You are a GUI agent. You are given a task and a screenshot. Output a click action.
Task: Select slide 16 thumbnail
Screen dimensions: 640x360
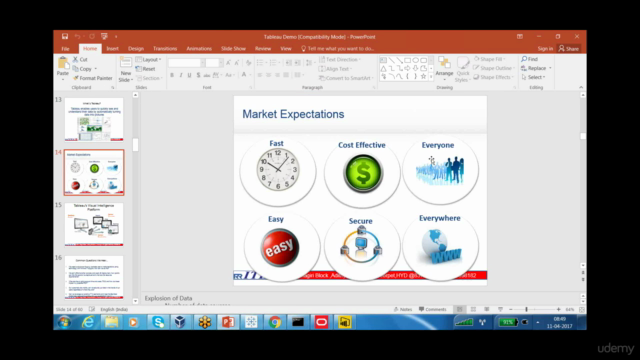pyautogui.click(x=94, y=278)
